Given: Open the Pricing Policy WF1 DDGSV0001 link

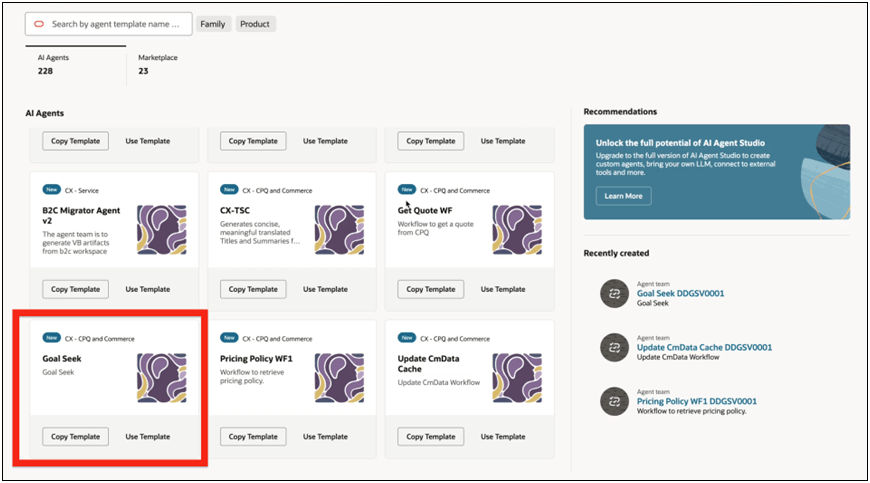Looking at the screenshot, I should point(696,401).
